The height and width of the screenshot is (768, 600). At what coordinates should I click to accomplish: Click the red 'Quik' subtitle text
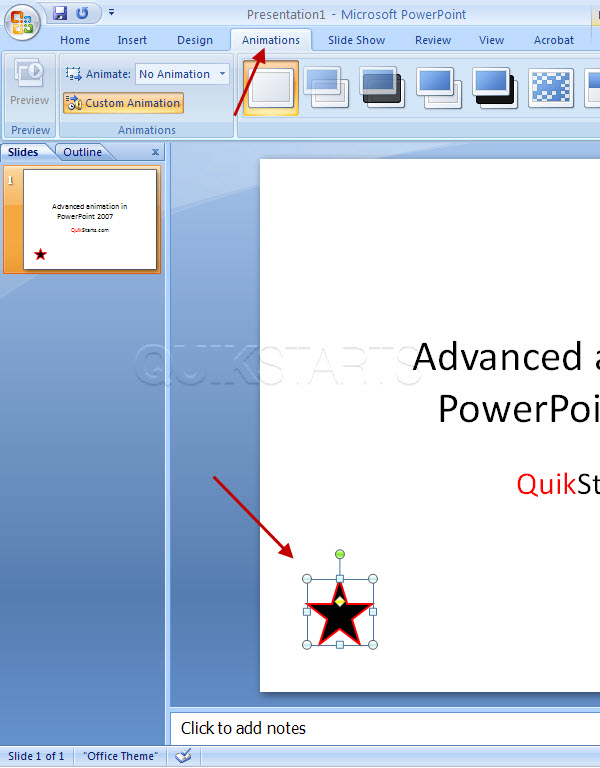pos(546,484)
